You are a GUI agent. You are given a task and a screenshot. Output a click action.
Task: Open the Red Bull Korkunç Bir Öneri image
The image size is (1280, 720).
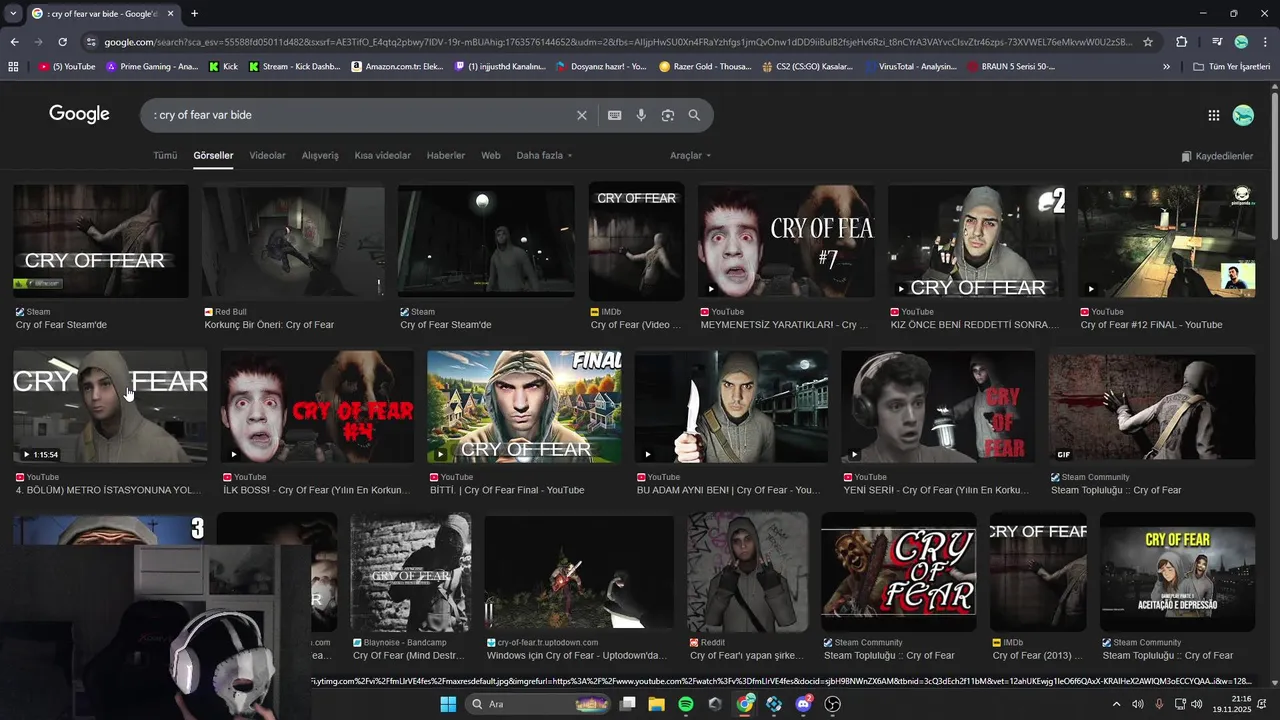(293, 241)
